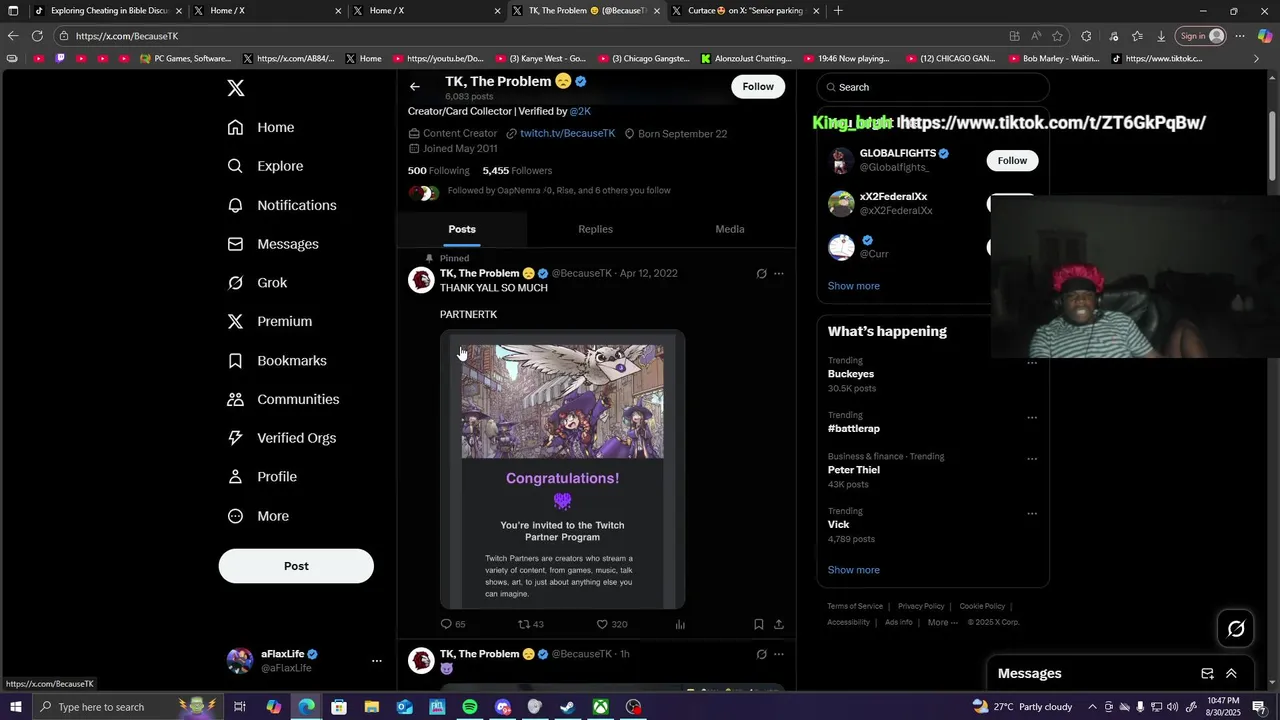Click Show more under What's happening
This screenshot has height=720, width=1280.
tap(853, 570)
